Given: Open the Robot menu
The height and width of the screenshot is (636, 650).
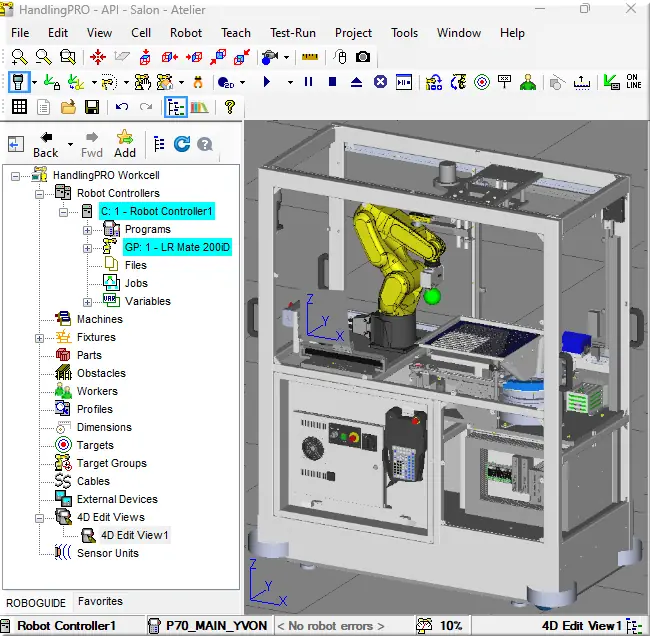Looking at the screenshot, I should [x=186, y=33].
